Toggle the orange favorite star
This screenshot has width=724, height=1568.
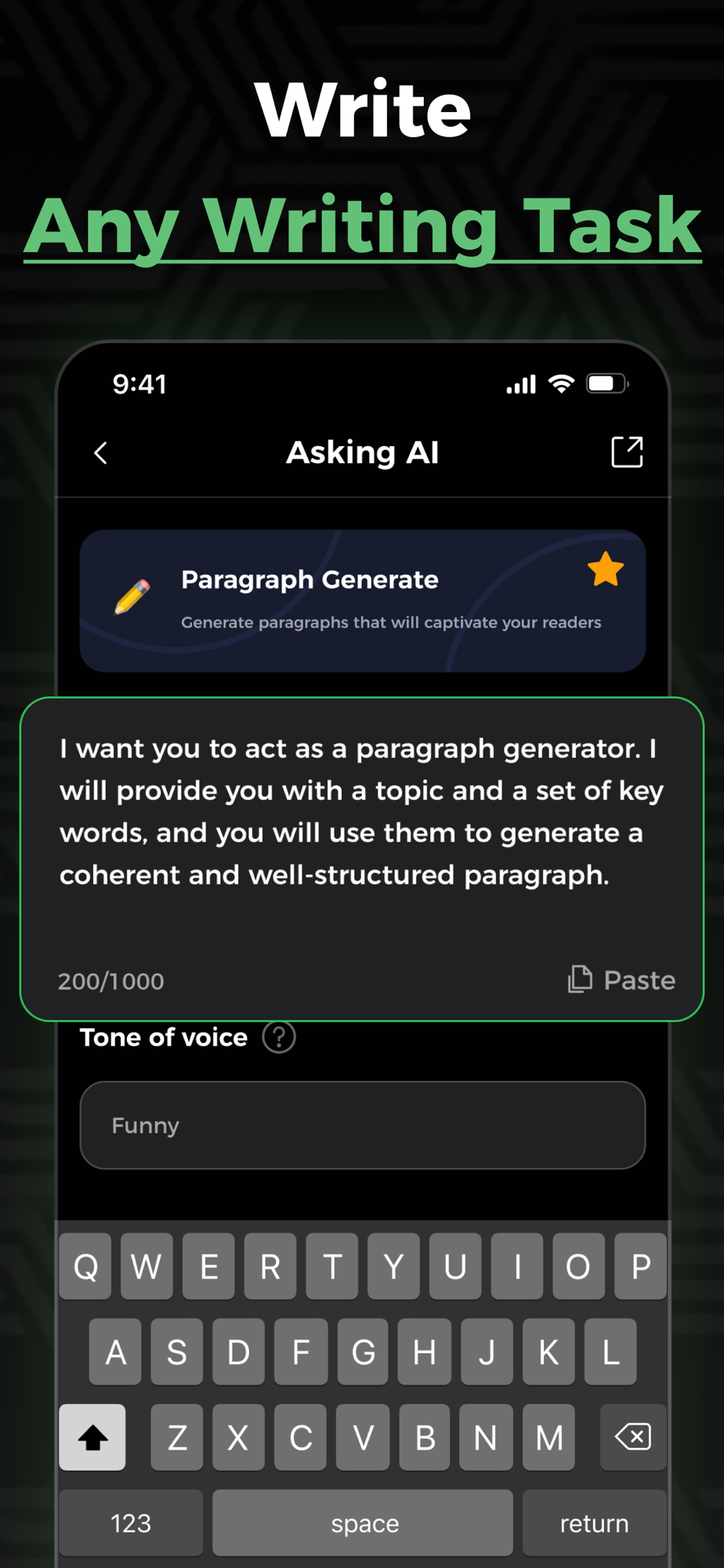[606, 569]
